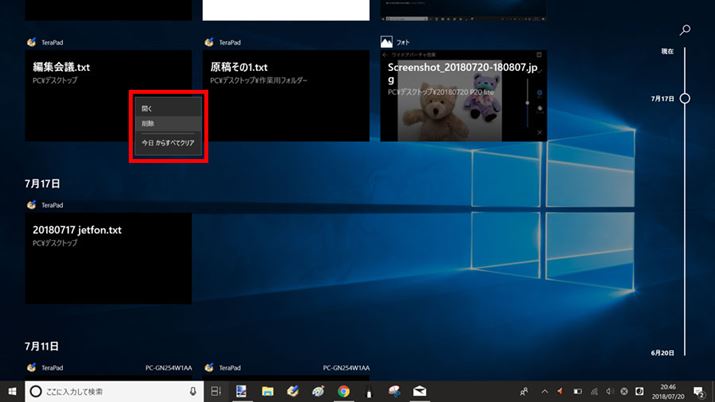Click the Task View taskbar icon
This screenshot has width=715, height=402.
point(215,391)
